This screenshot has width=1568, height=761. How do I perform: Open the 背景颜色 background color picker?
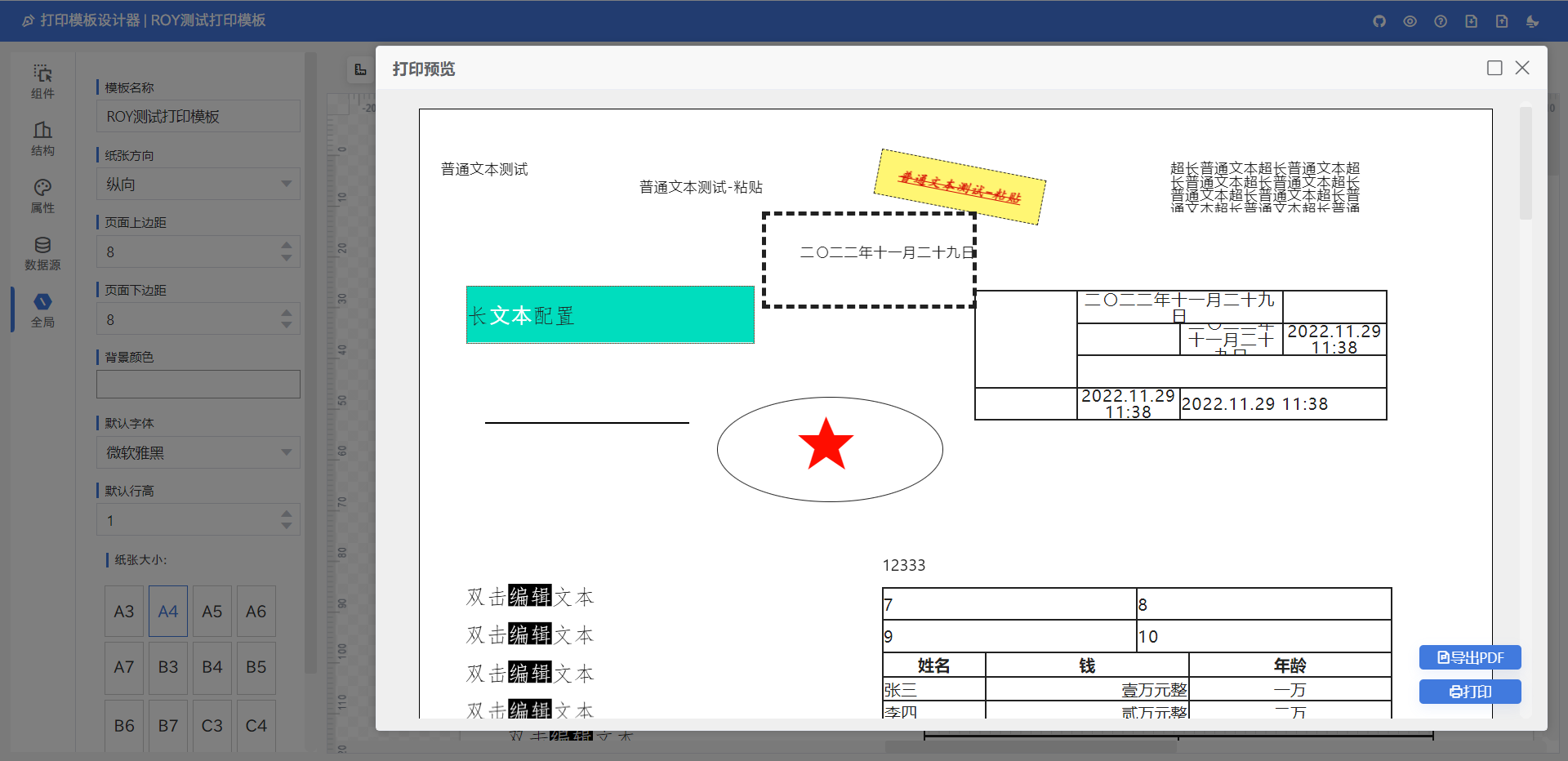pyautogui.click(x=198, y=384)
